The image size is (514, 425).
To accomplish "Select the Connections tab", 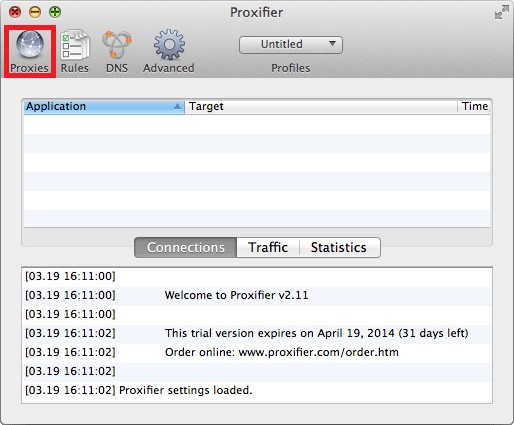I will tap(186, 247).
